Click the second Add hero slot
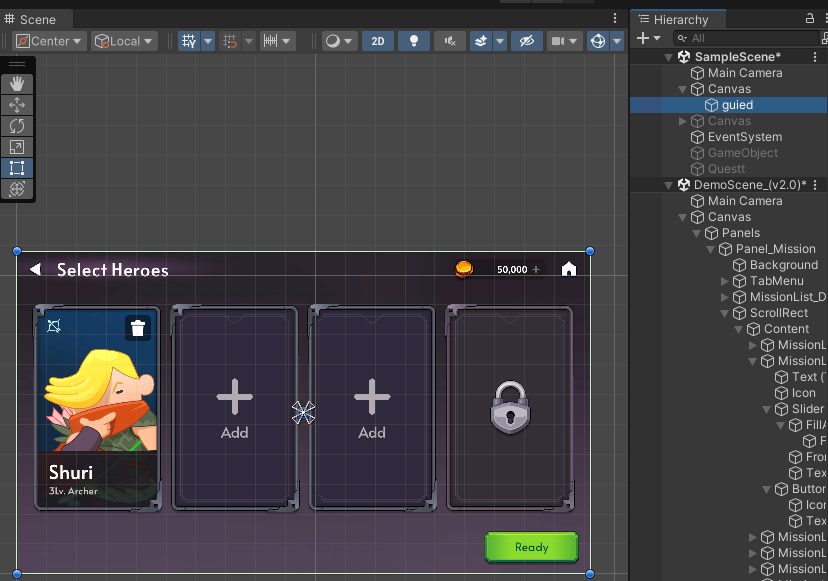Image resolution: width=828 pixels, height=581 pixels. (x=372, y=409)
